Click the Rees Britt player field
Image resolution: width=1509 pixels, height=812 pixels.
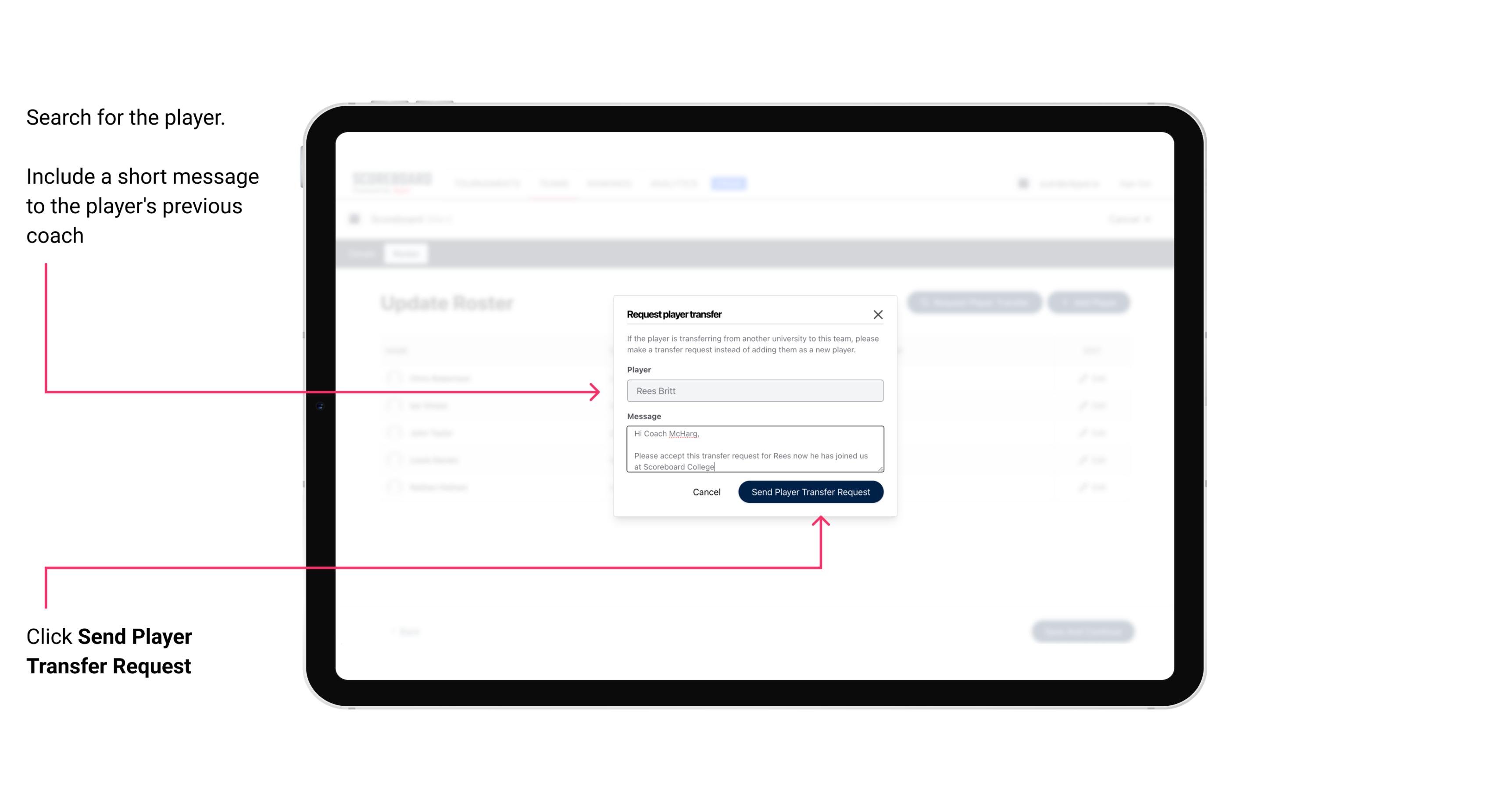pyautogui.click(x=753, y=391)
